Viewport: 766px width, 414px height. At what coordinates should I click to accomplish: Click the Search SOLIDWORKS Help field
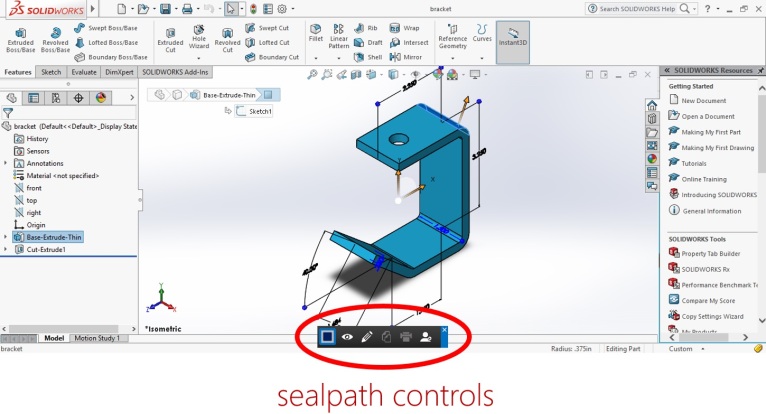click(637, 9)
